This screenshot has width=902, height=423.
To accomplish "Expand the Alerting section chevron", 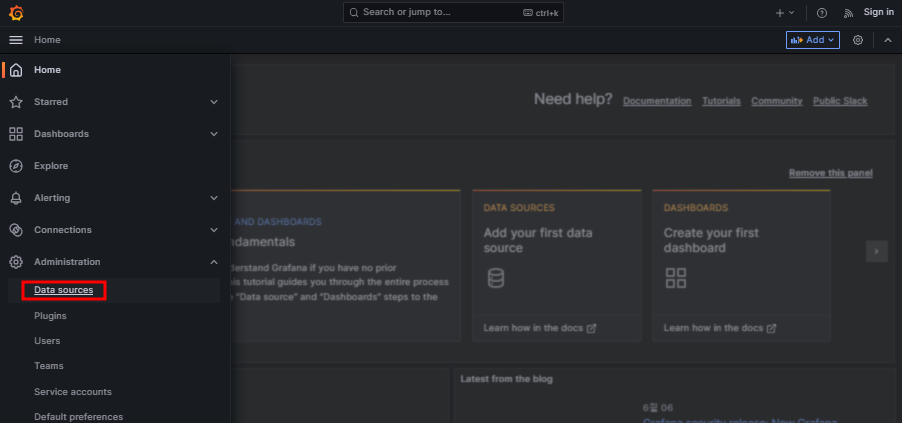I will coord(214,198).
